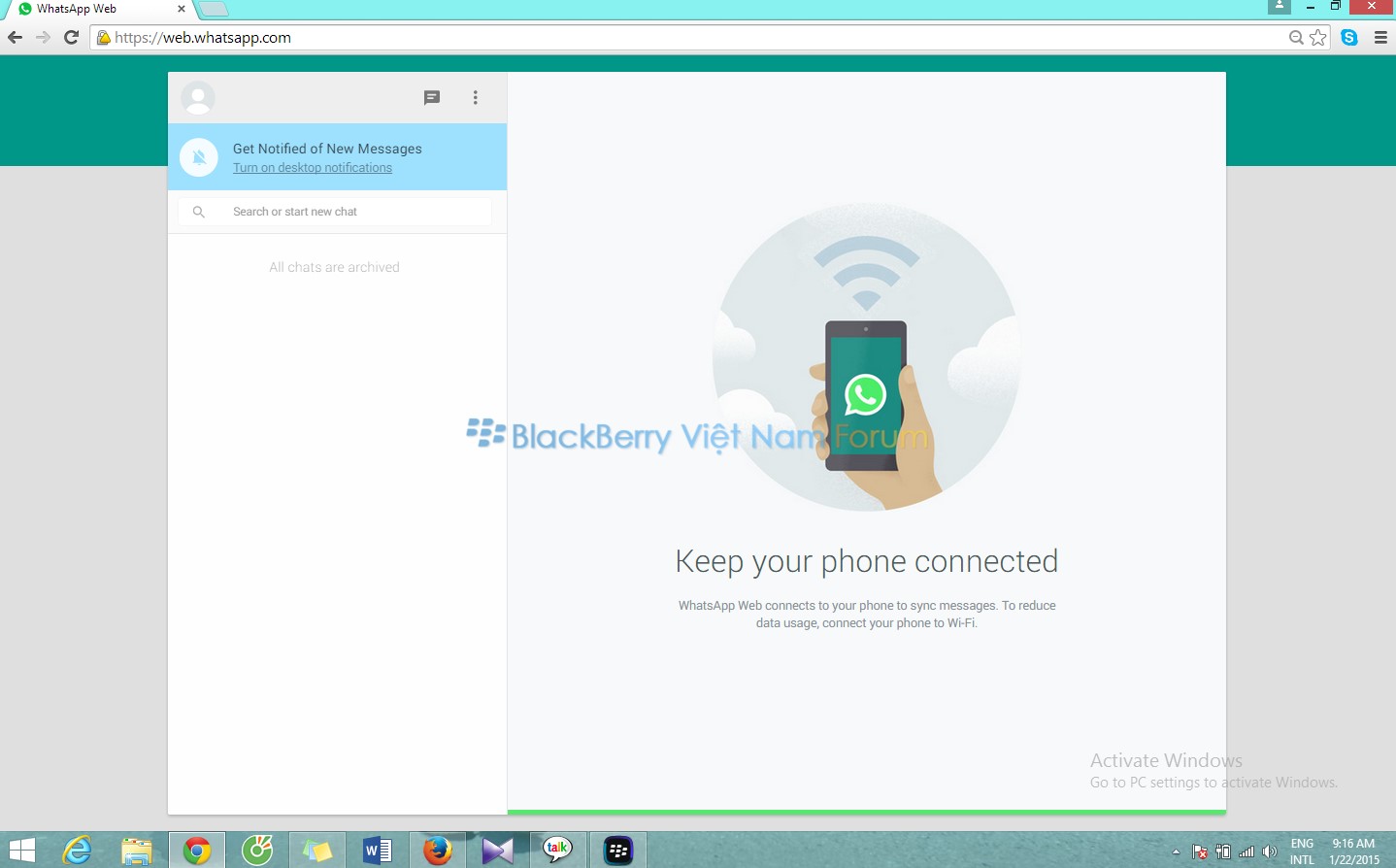Go forward with the browser forward arrow
1396x868 pixels.
click(43, 38)
